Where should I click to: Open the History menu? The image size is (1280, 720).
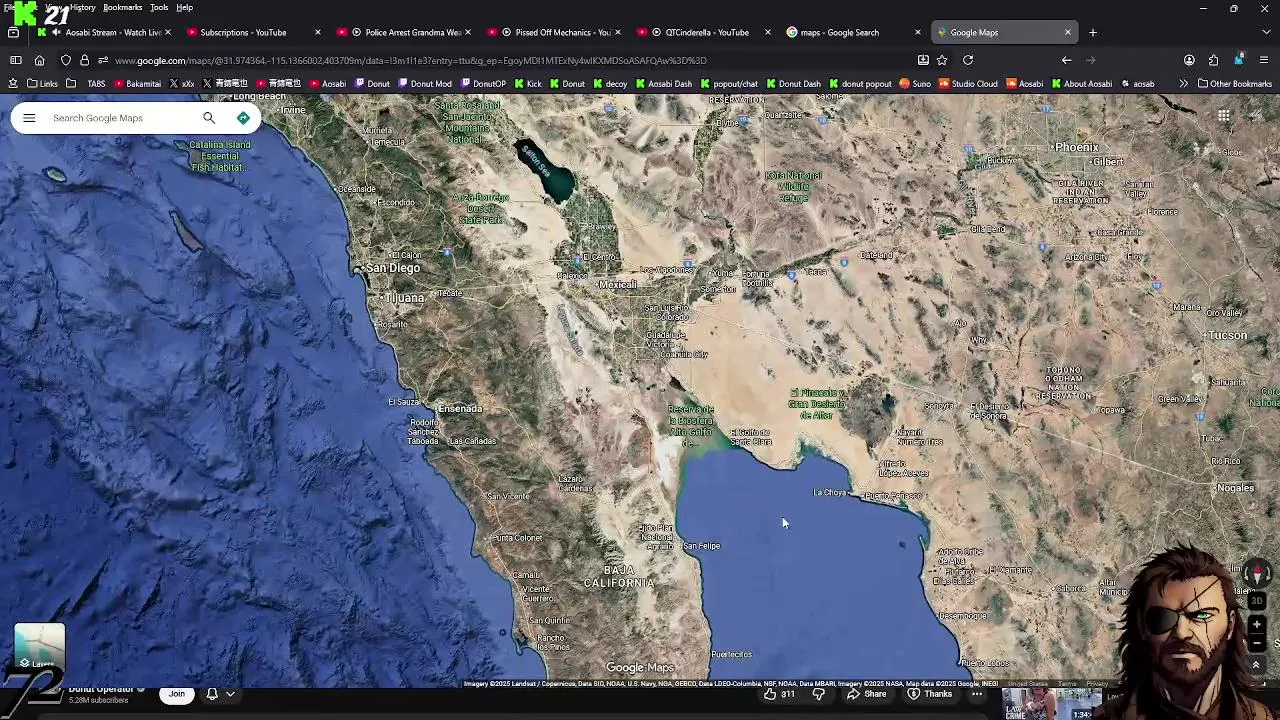click(x=83, y=8)
